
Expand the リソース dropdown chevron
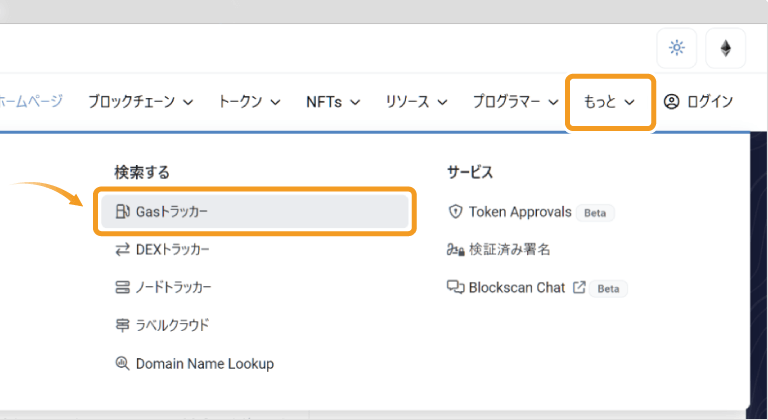coord(442,102)
